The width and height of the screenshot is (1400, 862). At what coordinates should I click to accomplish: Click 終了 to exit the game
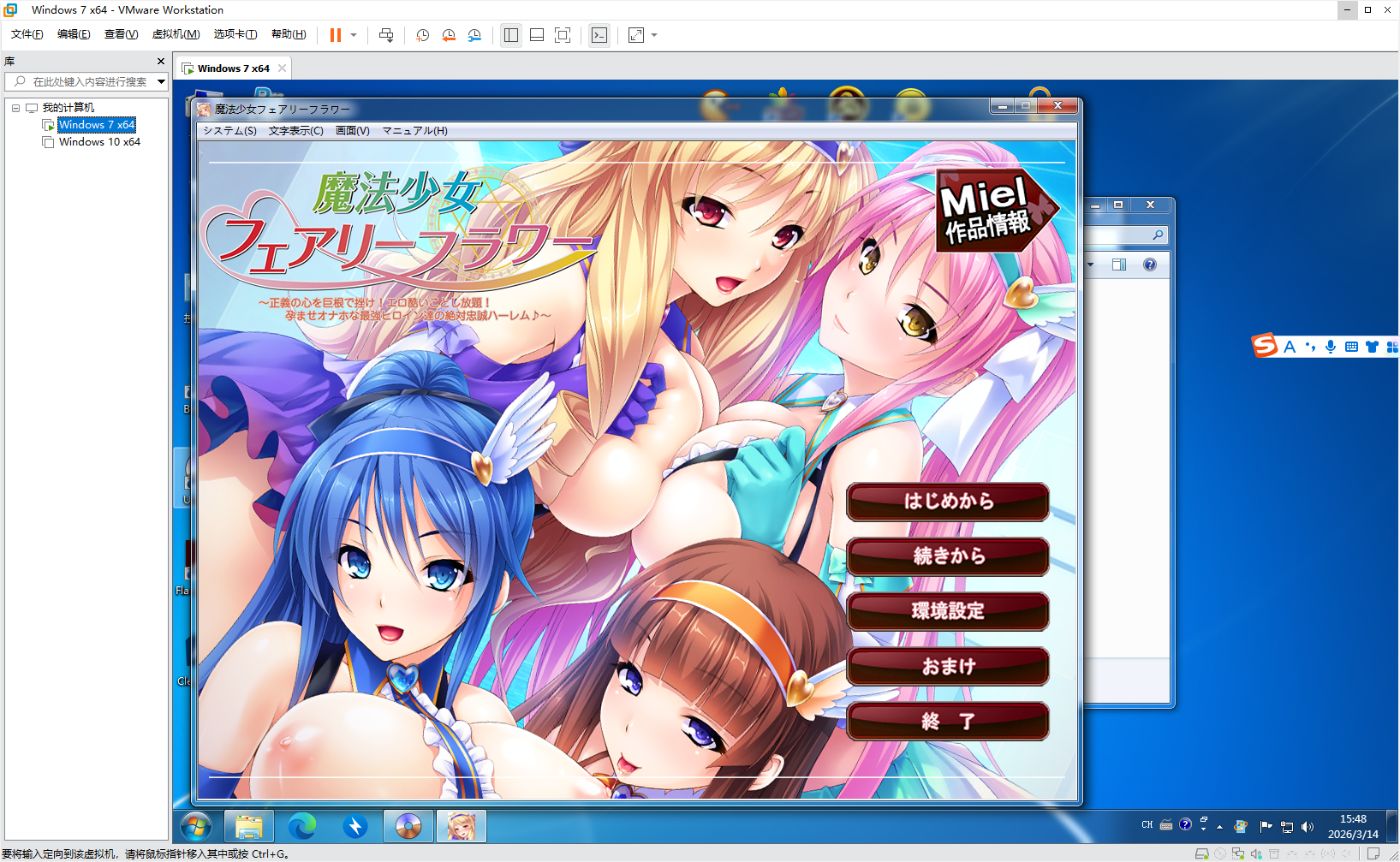pos(947,722)
